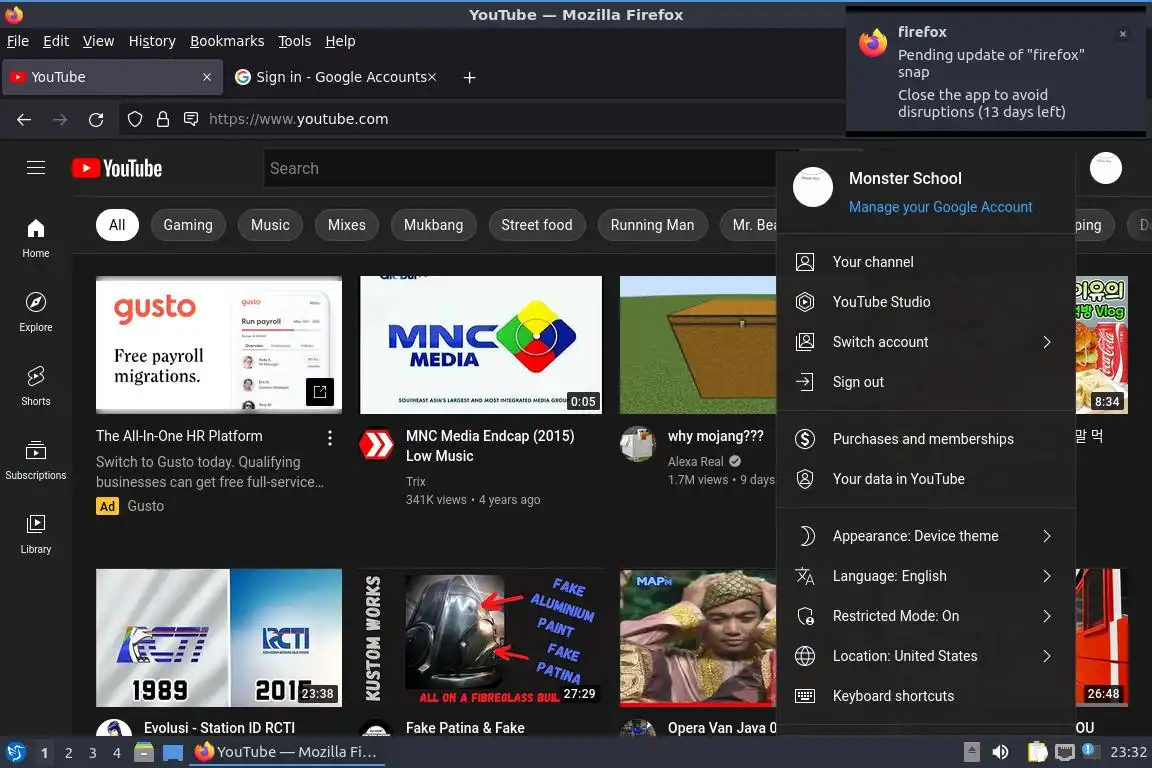Click the external link icon on Gusto ad

(320, 392)
